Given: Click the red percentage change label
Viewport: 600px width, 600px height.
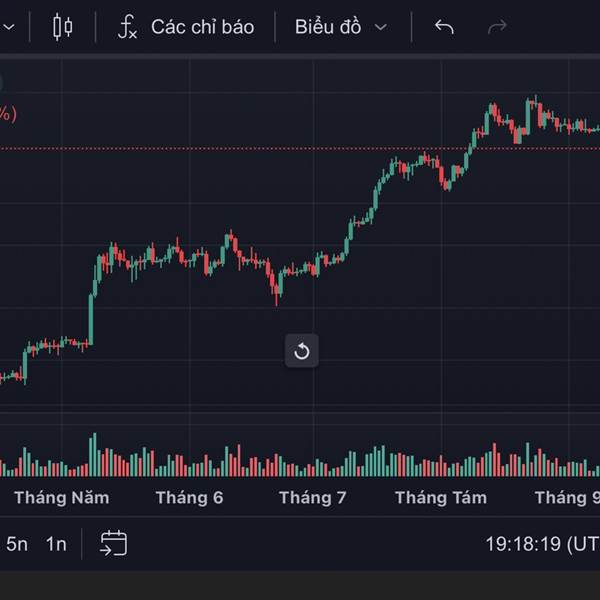Looking at the screenshot, I should (x=7, y=114).
